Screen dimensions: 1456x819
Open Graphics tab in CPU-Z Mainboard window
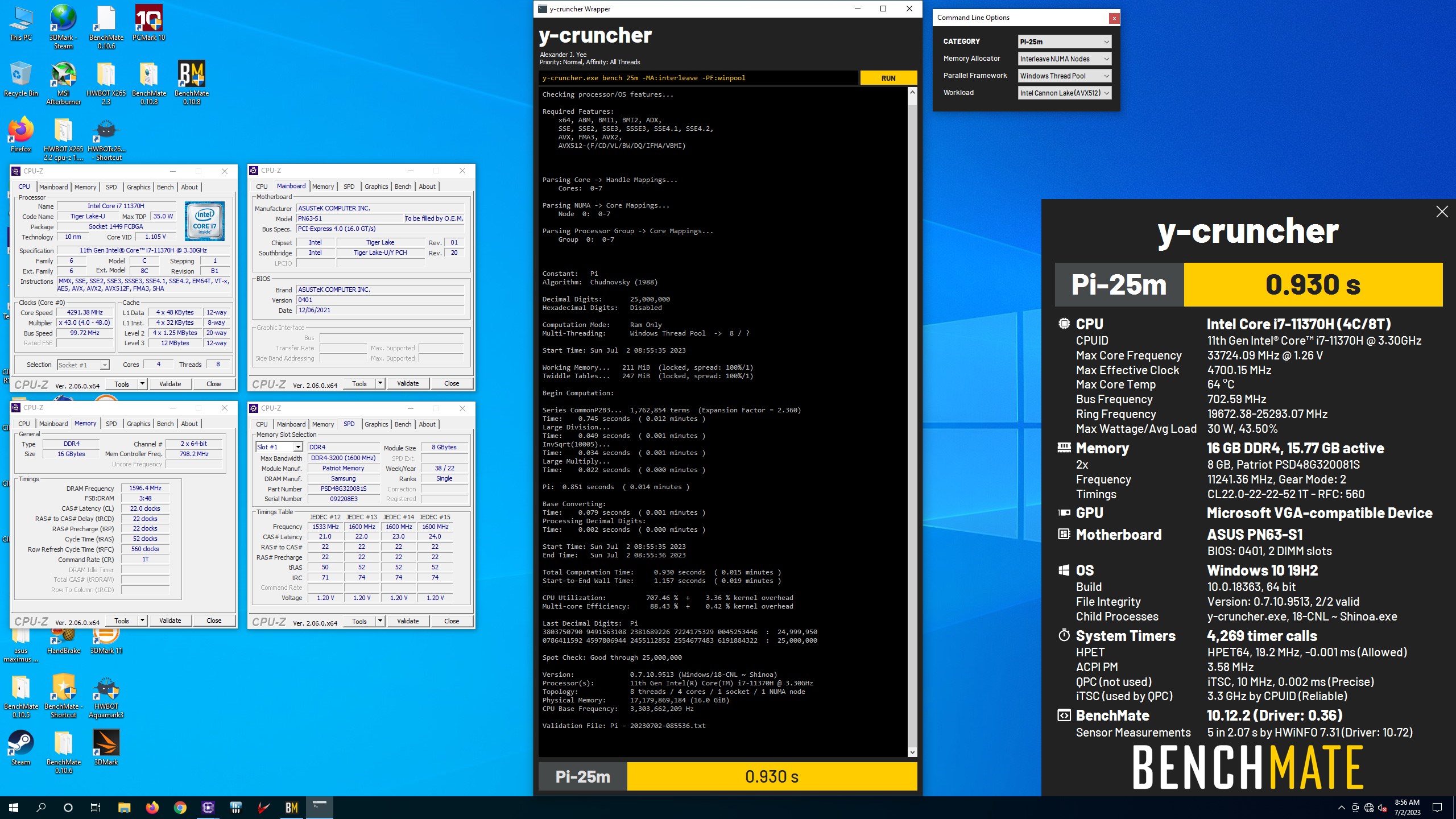[376, 187]
